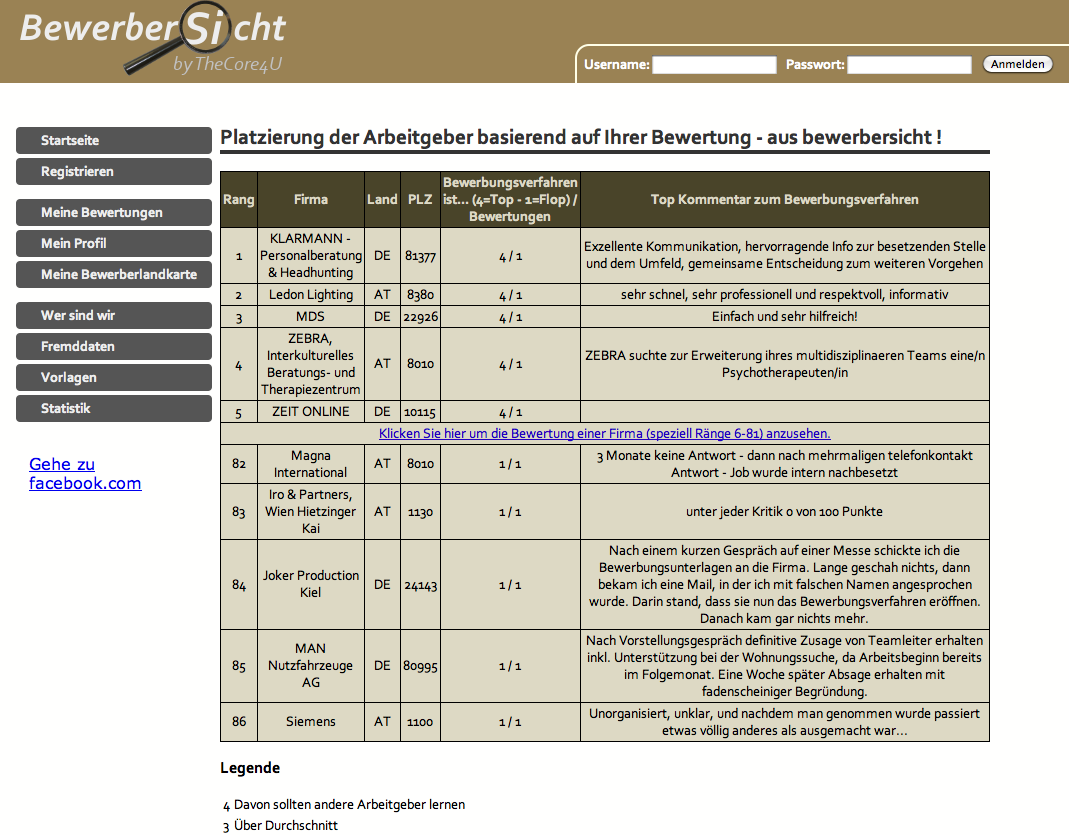Click the Top Kommentar column header
This screenshot has width=1069, height=835.
click(x=785, y=200)
